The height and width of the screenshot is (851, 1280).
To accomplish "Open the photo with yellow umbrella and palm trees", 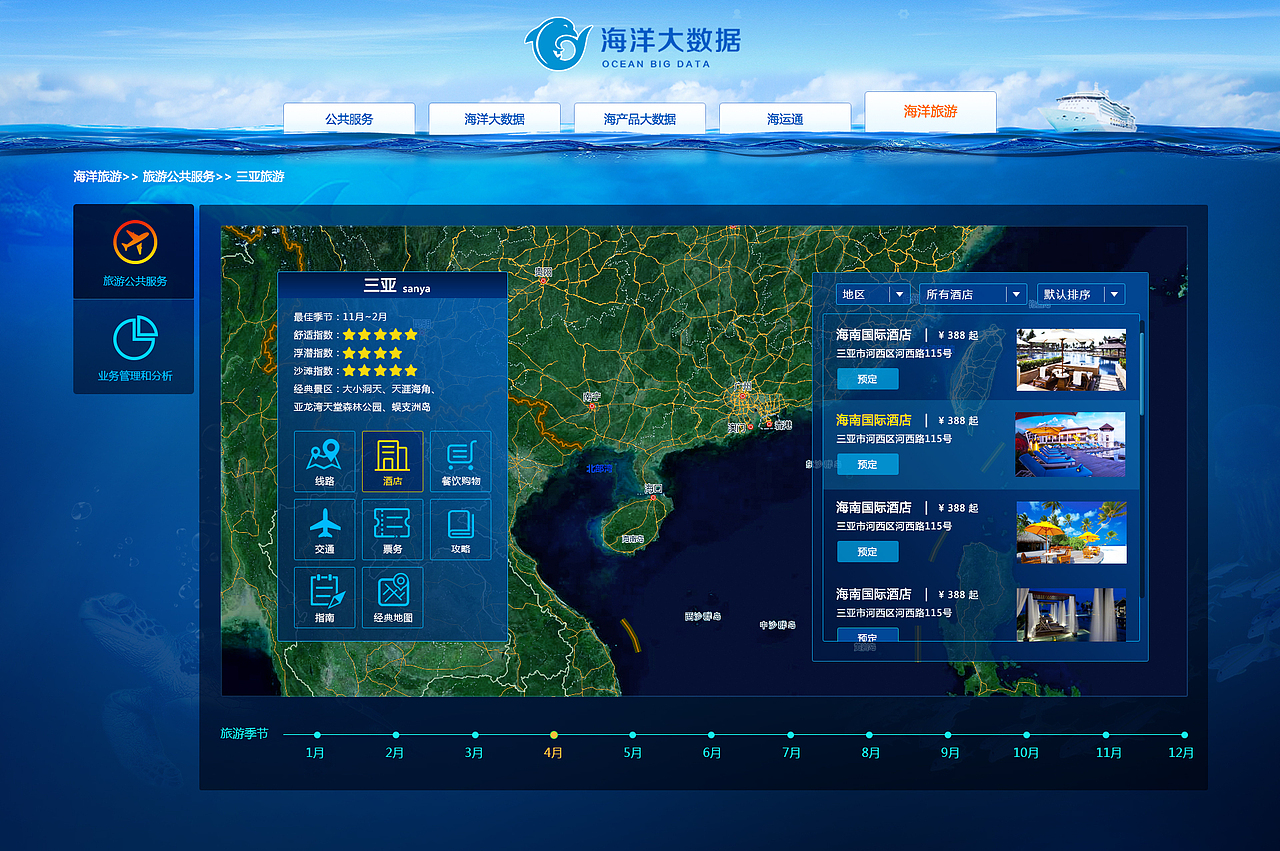I will (1071, 533).
